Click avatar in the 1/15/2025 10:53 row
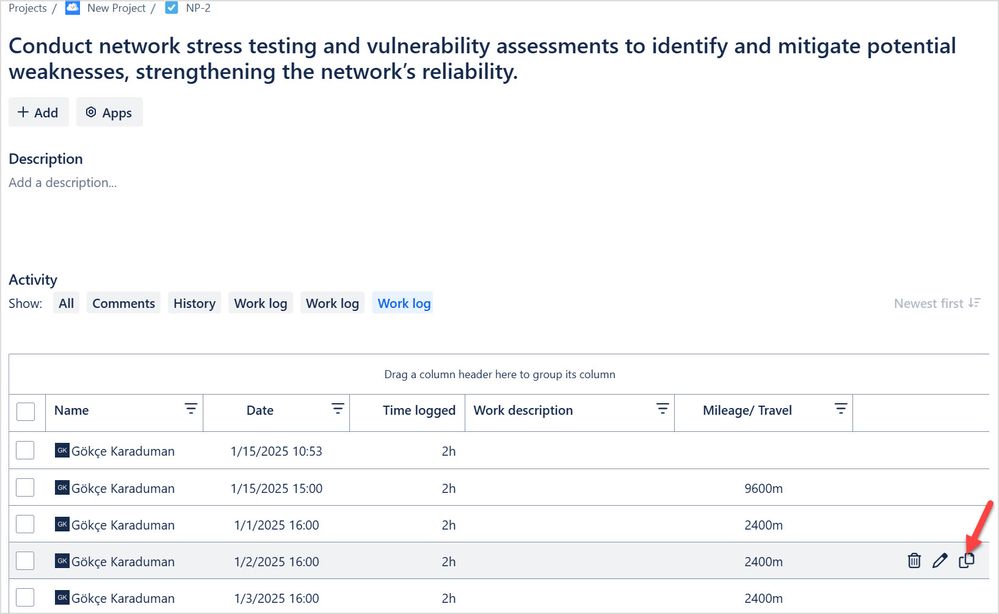The width and height of the screenshot is (999, 614). point(62,450)
